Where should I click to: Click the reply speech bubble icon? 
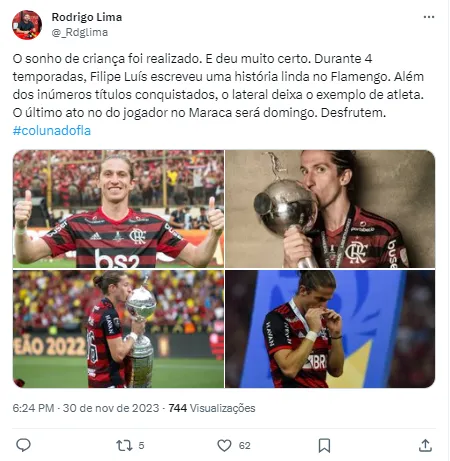click(x=23, y=445)
